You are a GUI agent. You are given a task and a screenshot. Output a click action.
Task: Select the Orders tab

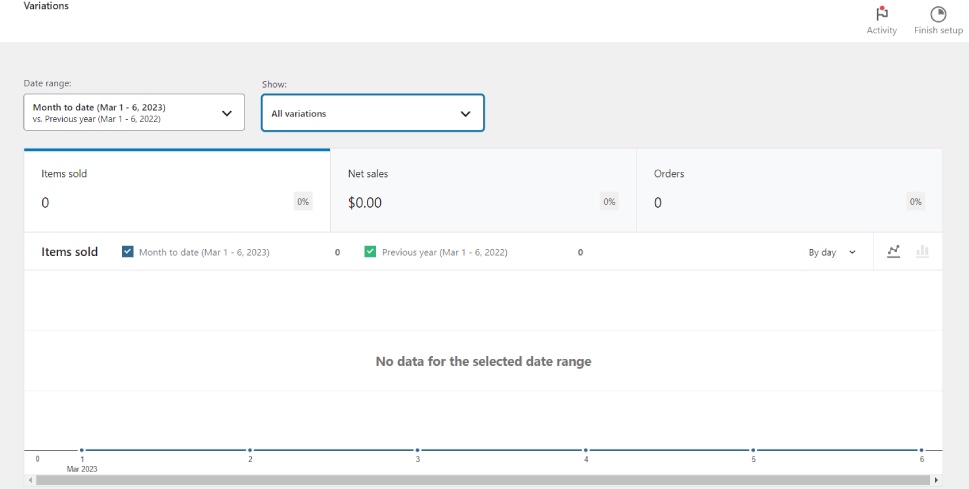click(789, 190)
